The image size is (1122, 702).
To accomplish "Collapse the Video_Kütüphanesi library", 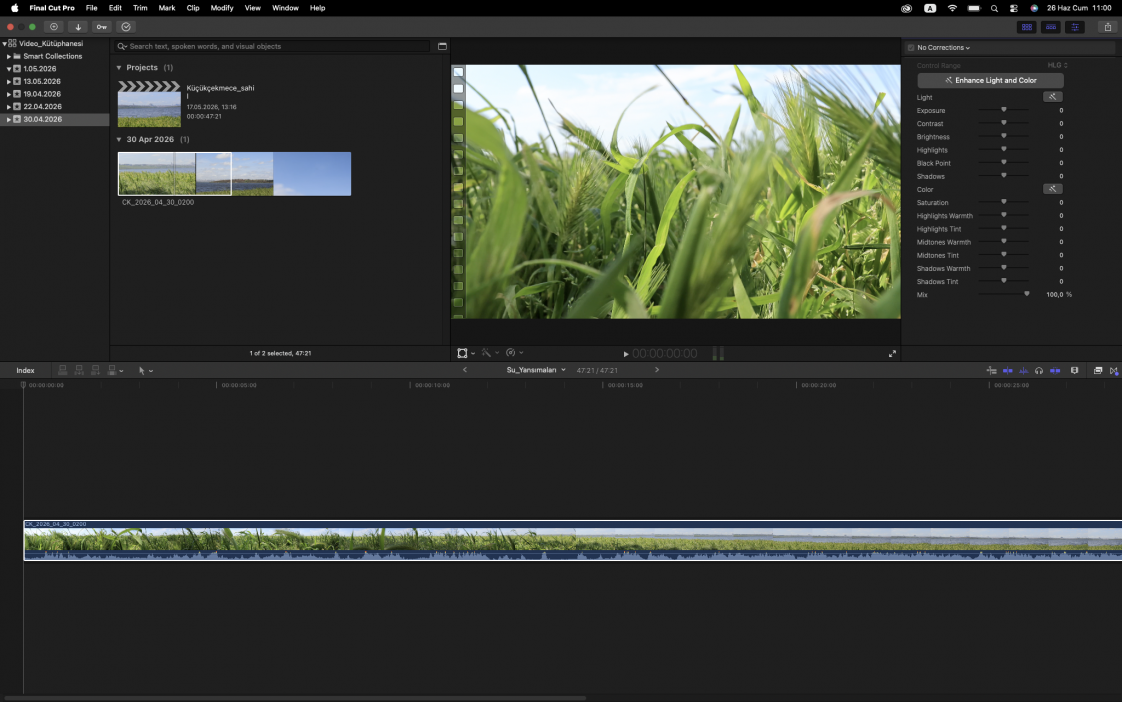I will coord(4,44).
